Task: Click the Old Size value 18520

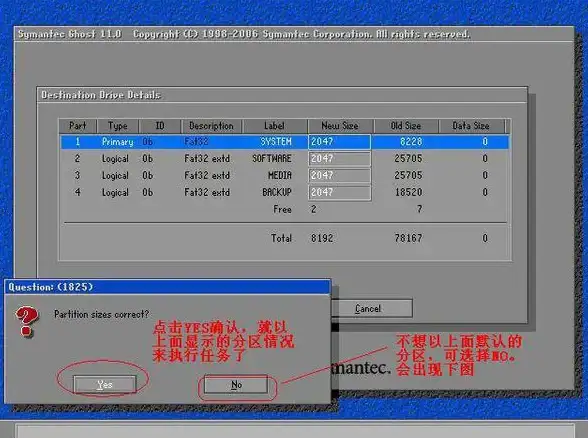Action: pos(408,192)
